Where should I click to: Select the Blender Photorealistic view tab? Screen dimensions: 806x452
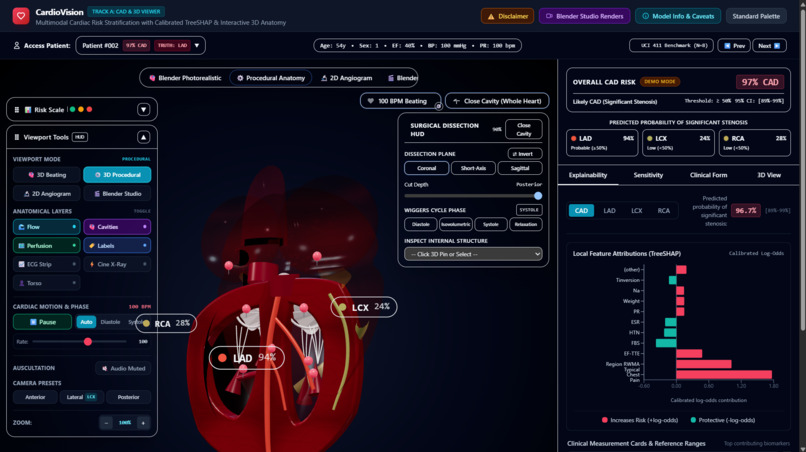(185, 78)
